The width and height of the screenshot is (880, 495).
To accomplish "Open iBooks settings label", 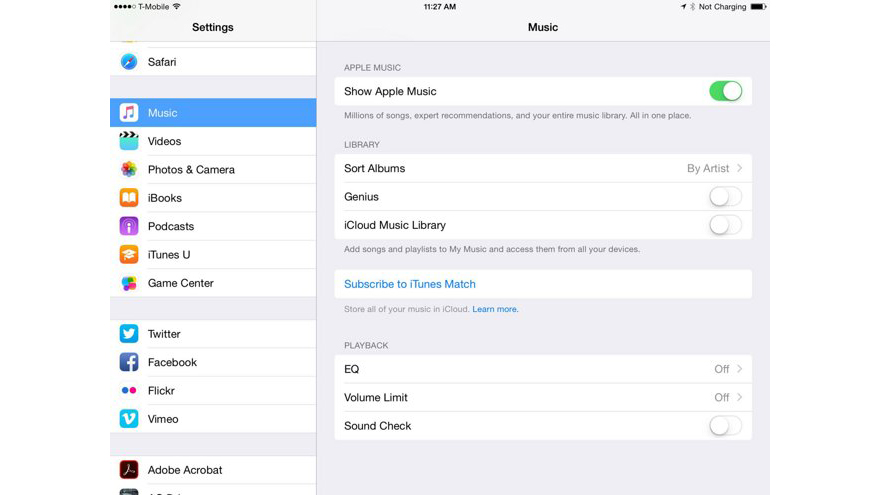I will click(x=164, y=198).
